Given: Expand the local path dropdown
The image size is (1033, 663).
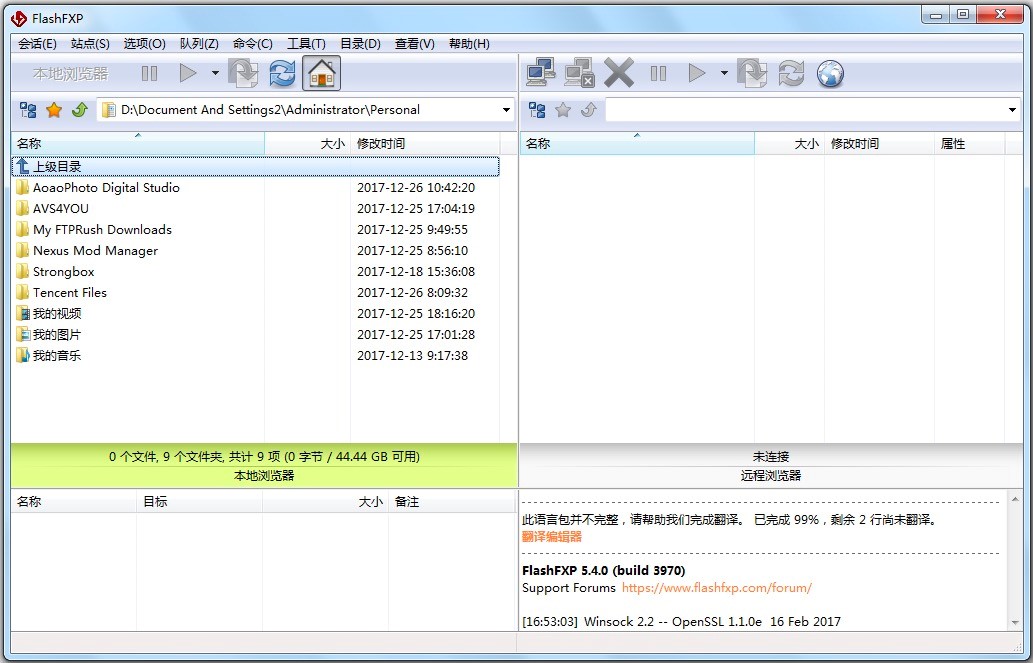Looking at the screenshot, I should click(x=506, y=110).
